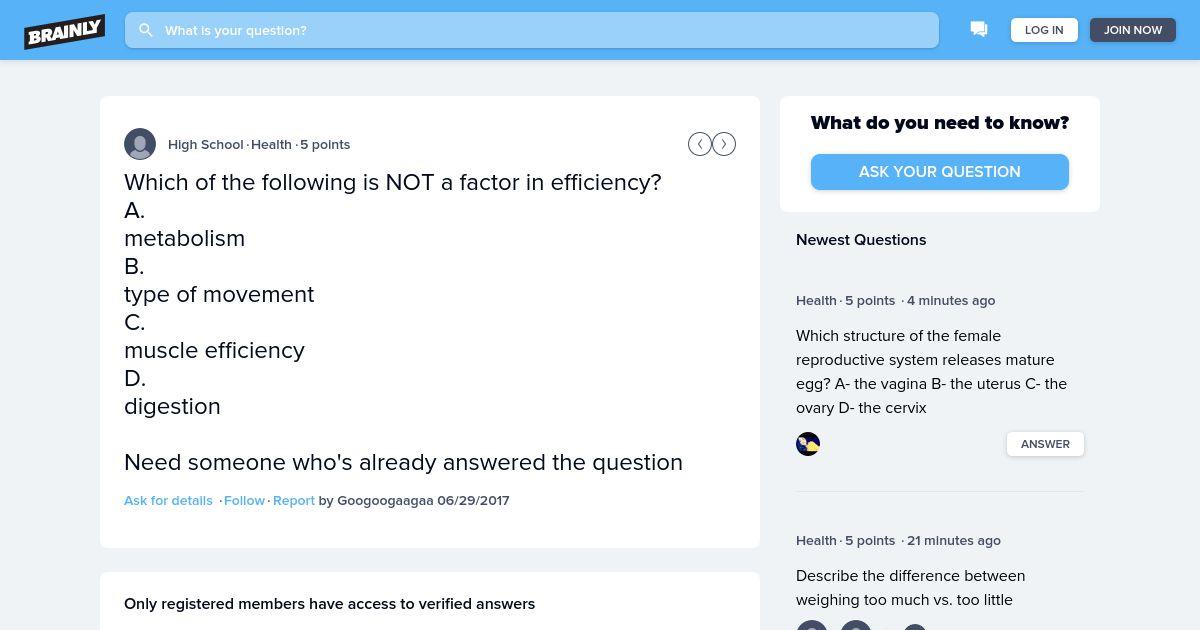
Task: Click the LOG IN button
Action: pos(1044,30)
